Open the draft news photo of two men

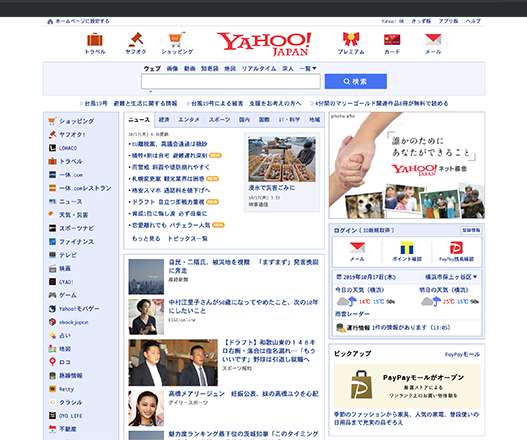coord(173,362)
